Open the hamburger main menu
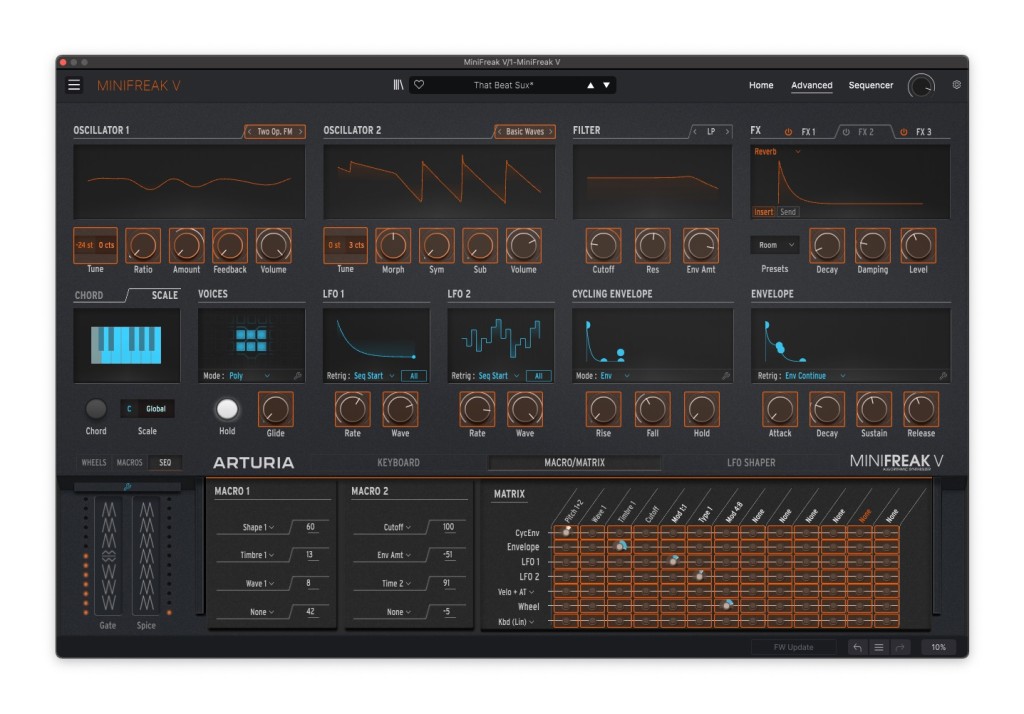This screenshot has height=714, width=1024. [74, 85]
